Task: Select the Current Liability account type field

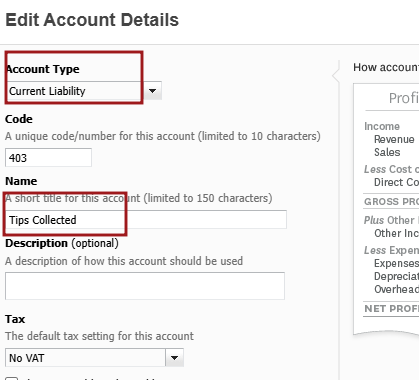Action: 83,91
